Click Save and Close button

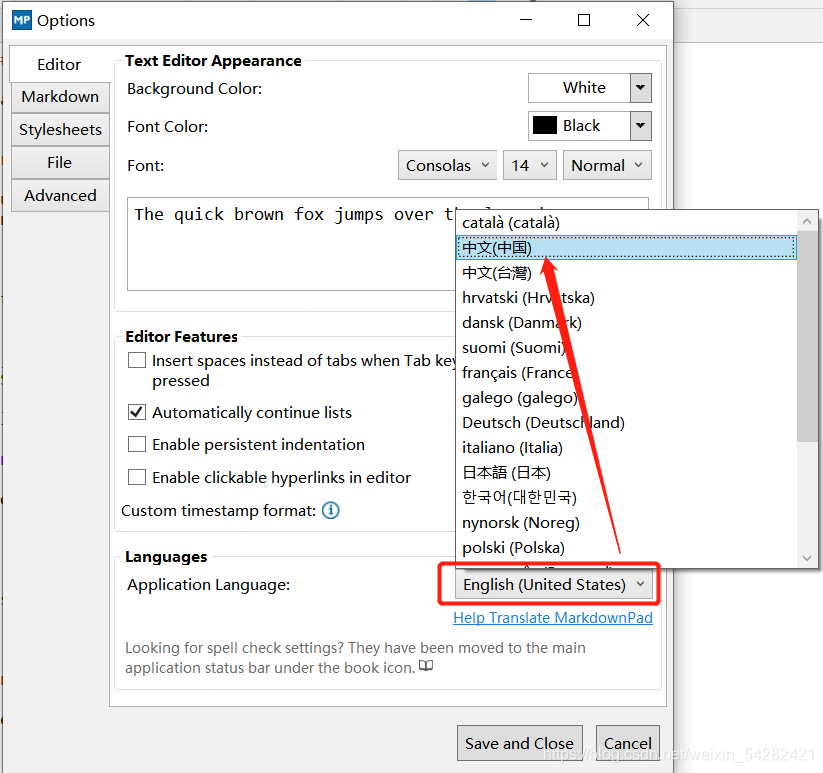click(x=520, y=743)
